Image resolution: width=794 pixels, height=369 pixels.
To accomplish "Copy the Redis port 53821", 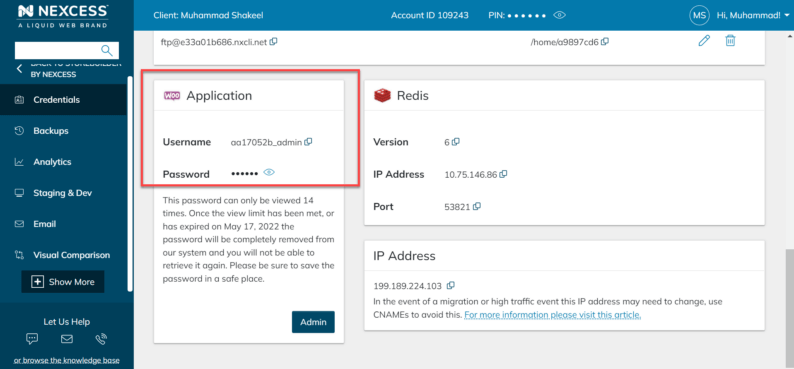I will 477,207.
